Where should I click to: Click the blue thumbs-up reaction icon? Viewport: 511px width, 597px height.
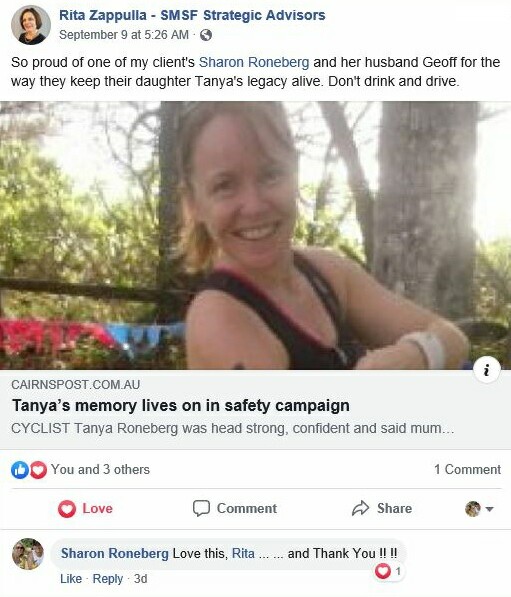pos(20,470)
